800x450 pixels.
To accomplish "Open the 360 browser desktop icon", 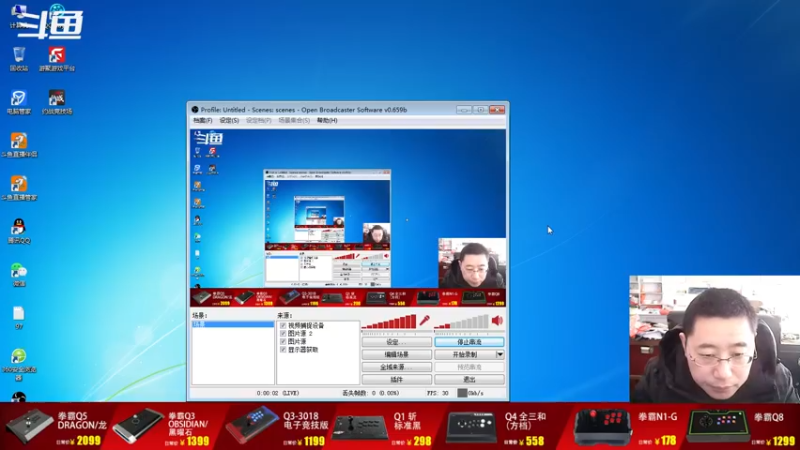I will (19, 364).
